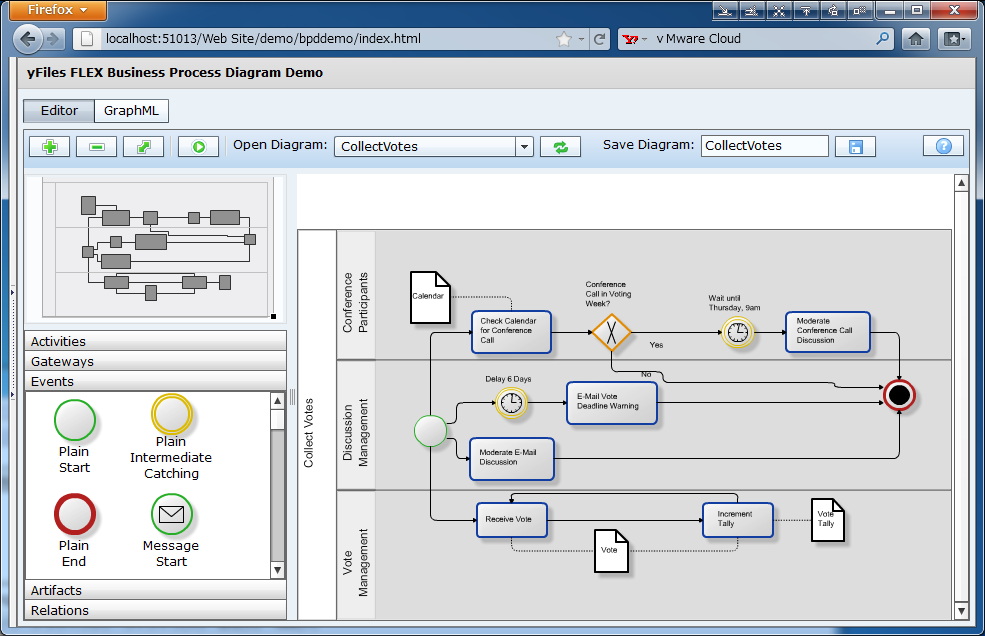Click the Yes edge label
985x636 pixels.
656,345
